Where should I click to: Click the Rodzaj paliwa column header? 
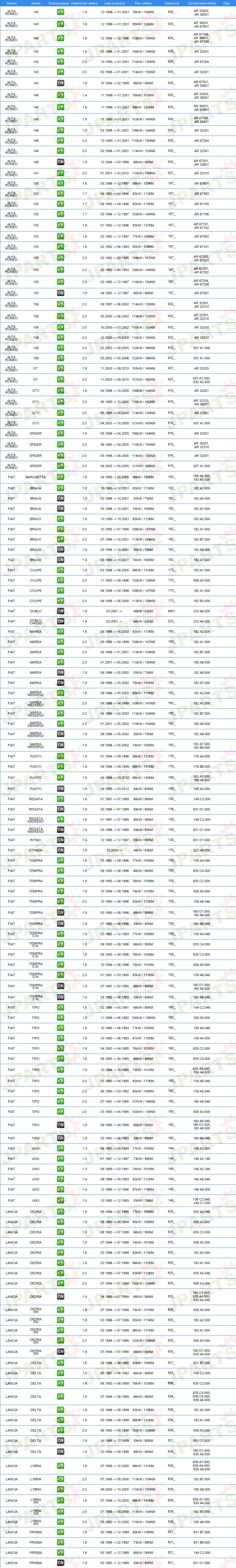pyautogui.click(x=59, y=3)
